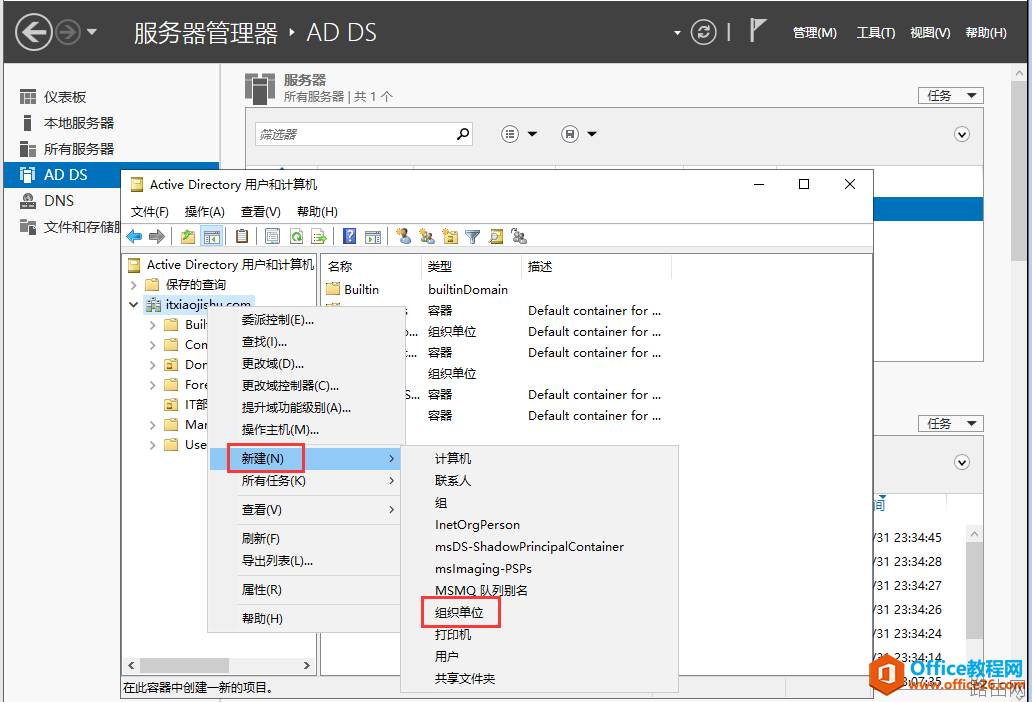This screenshot has width=1032, height=702.
Task: Collapse the servers panel with chevron button
Action: click(962, 134)
